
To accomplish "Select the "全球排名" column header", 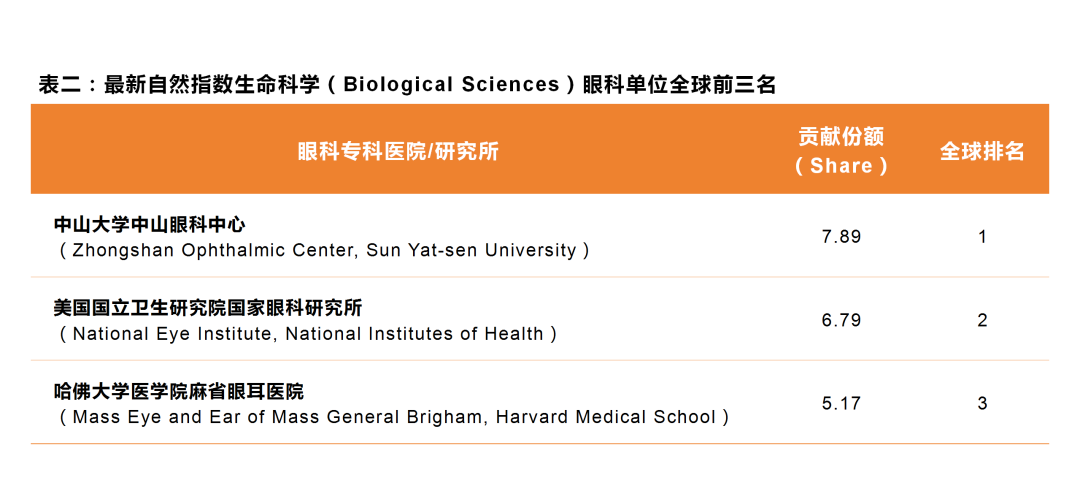I will pos(982,151).
